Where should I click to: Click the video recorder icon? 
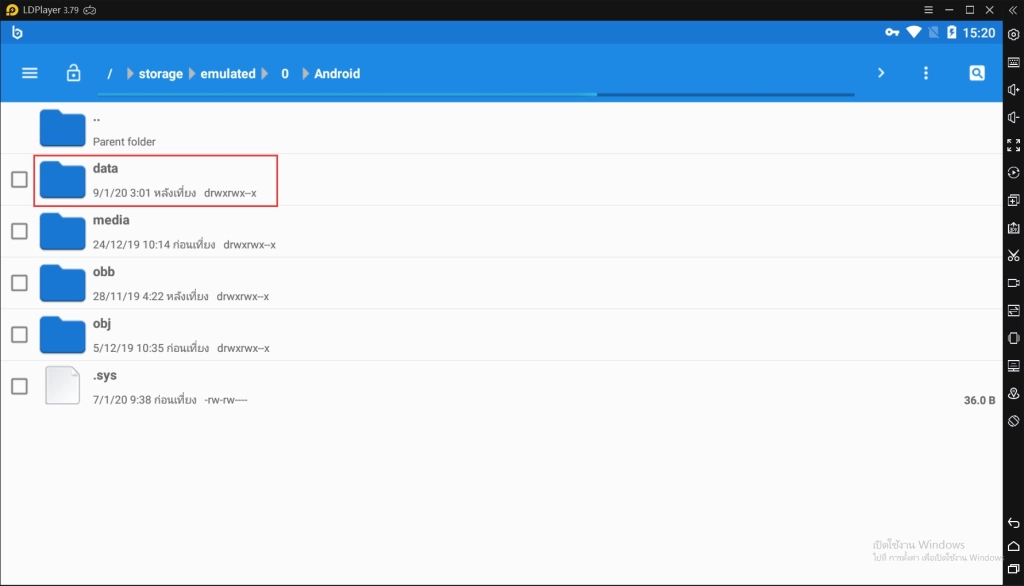pos(1014,283)
